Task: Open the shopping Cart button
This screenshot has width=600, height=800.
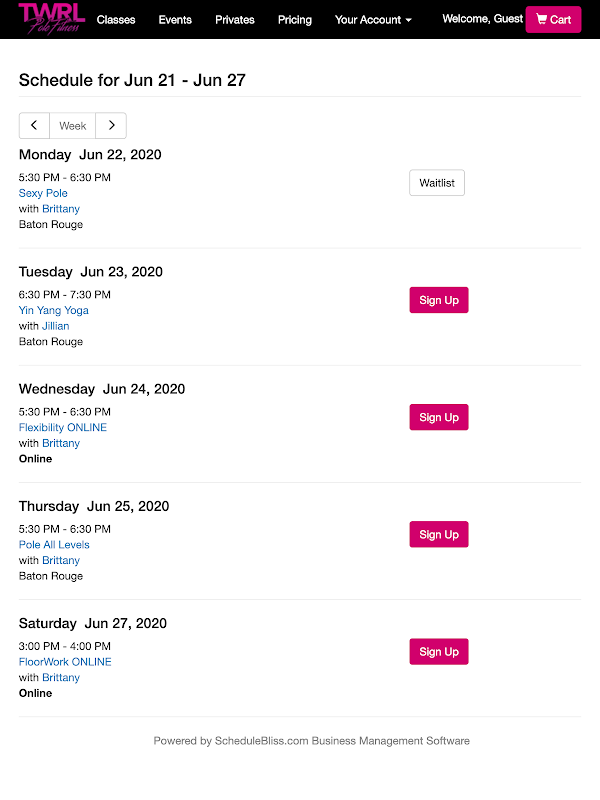Action: coord(553,19)
